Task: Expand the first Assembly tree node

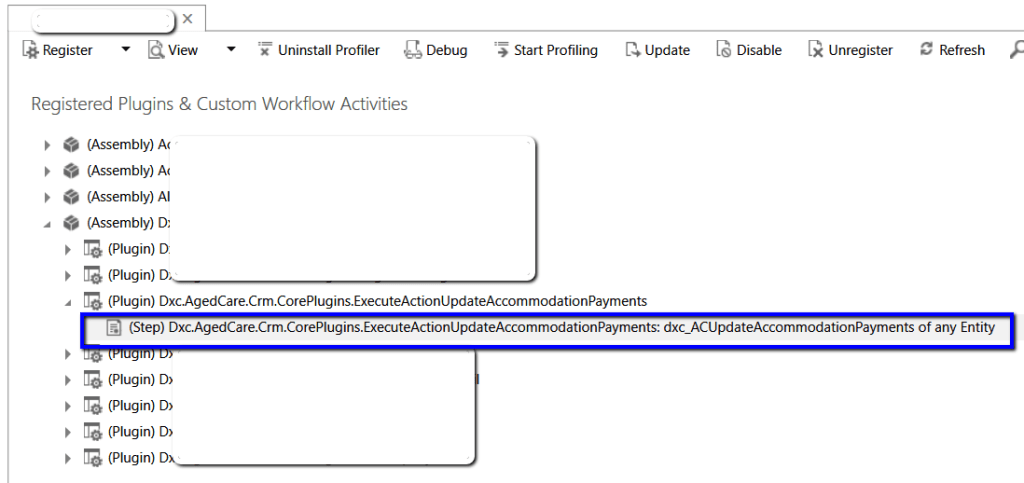Action: pyautogui.click(x=47, y=145)
